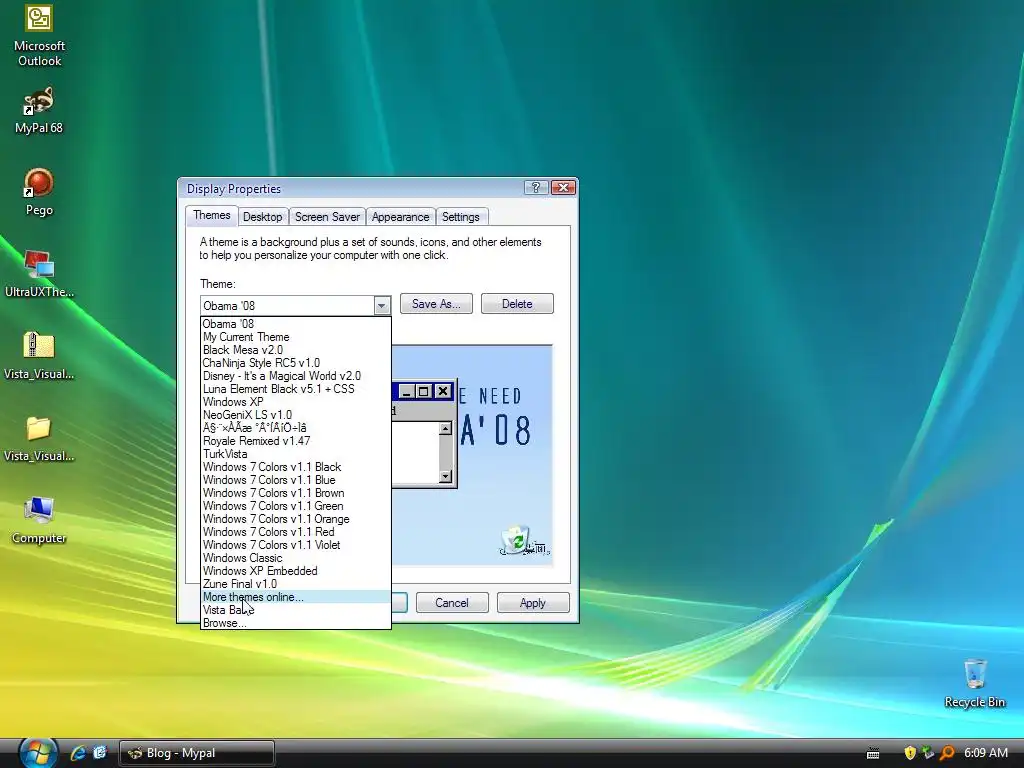1024x768 pixels.
Task: Close the Display Properties dialog
Action: click(x=563, y=188)
